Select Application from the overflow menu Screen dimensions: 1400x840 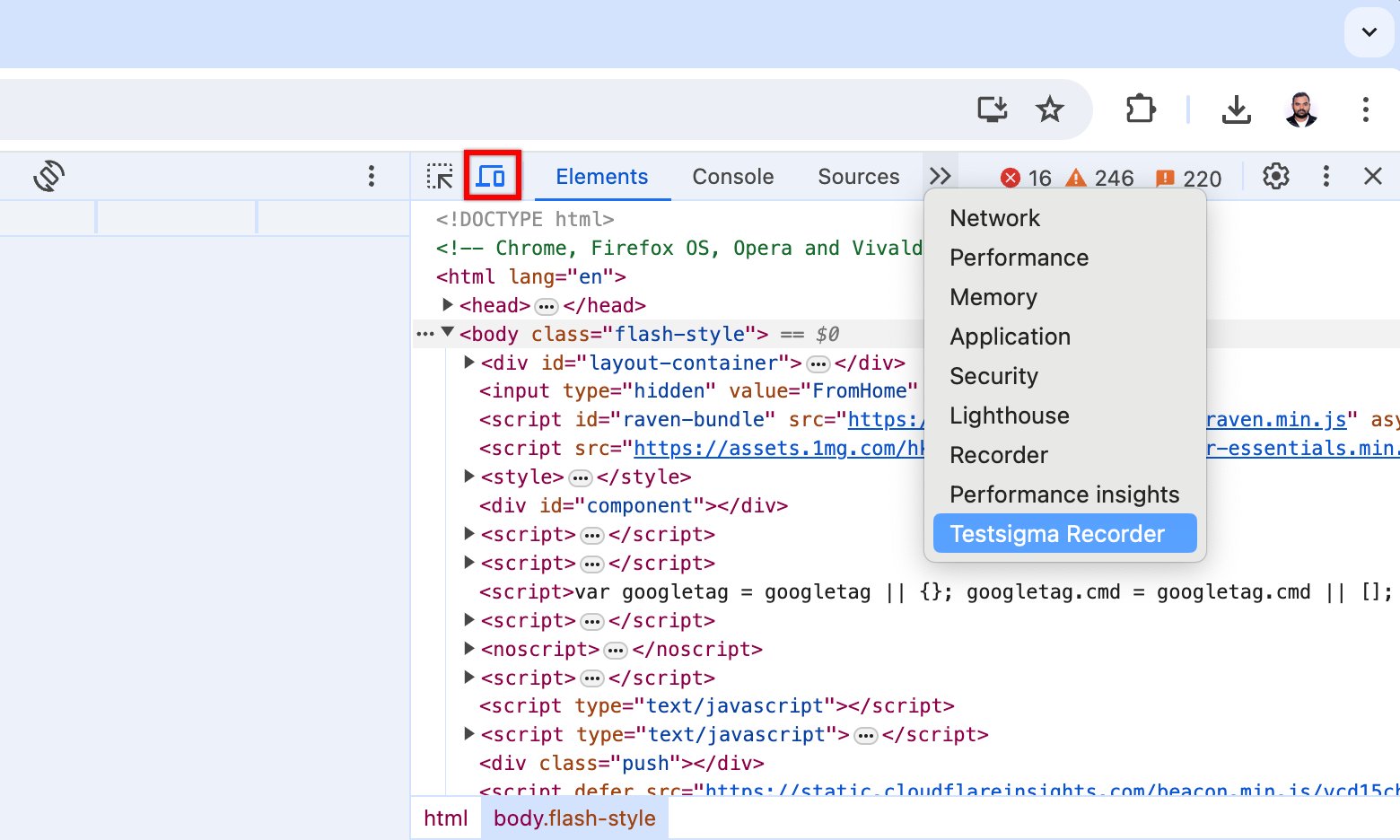coord(1065,337)
